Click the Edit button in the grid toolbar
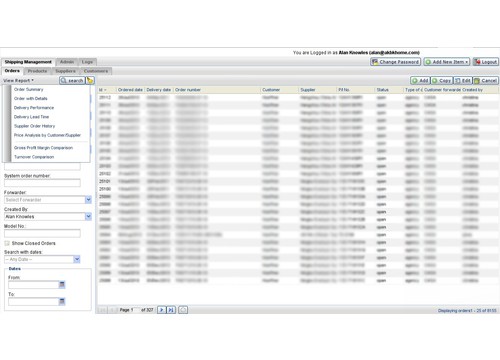Image resolution: width=500 pixels, height=360 pixels. (x=463, y=80)
